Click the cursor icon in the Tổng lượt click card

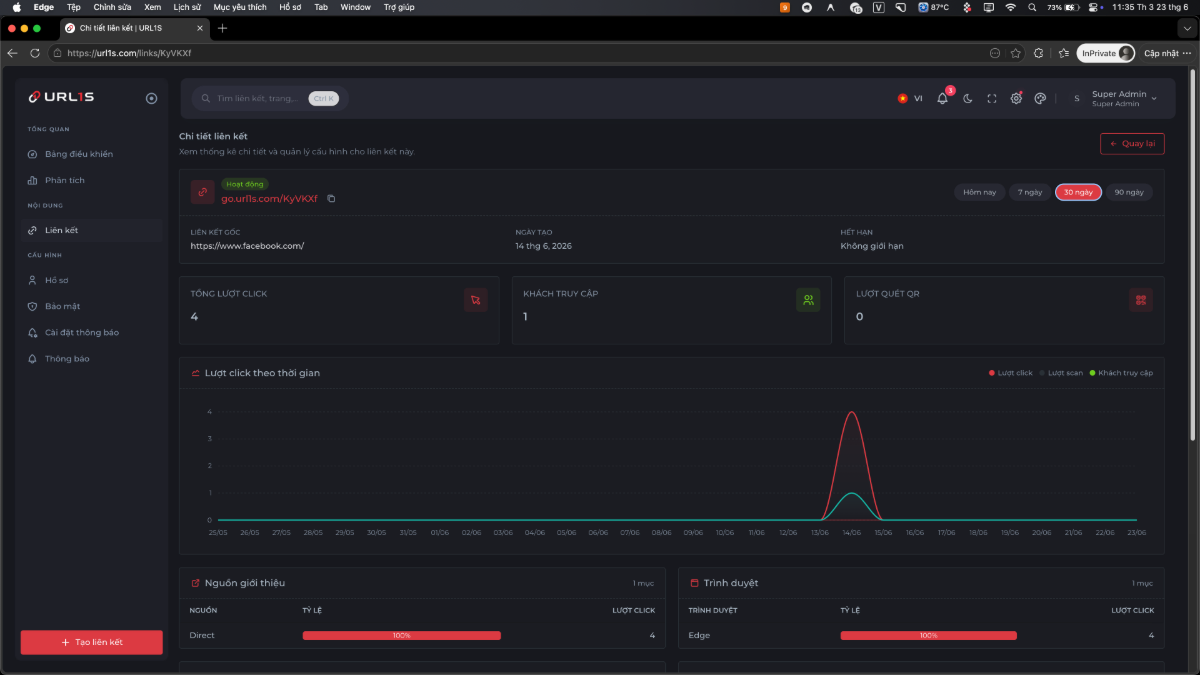[476, 300]
